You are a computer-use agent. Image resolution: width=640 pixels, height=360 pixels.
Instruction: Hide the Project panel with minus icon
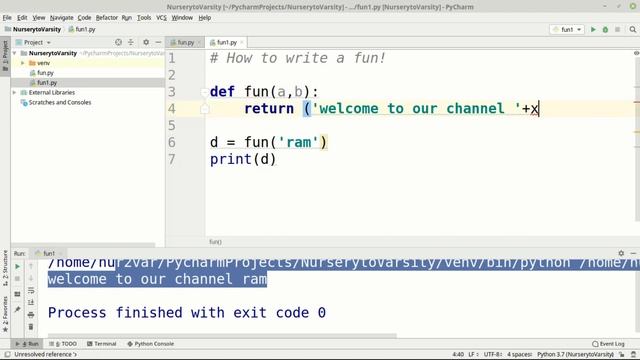[158, 42]
